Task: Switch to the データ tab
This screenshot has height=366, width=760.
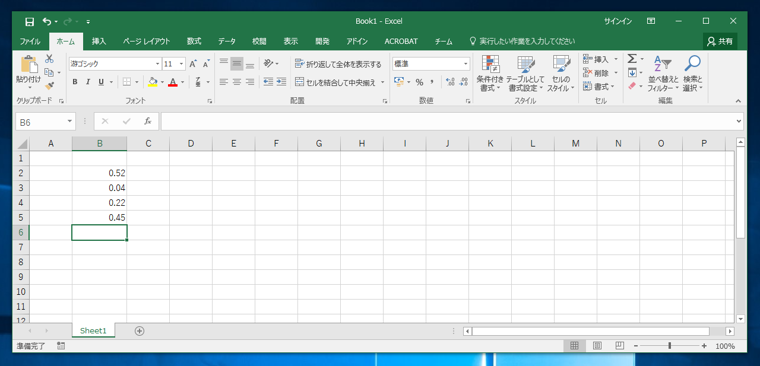Action: [226, 41]
